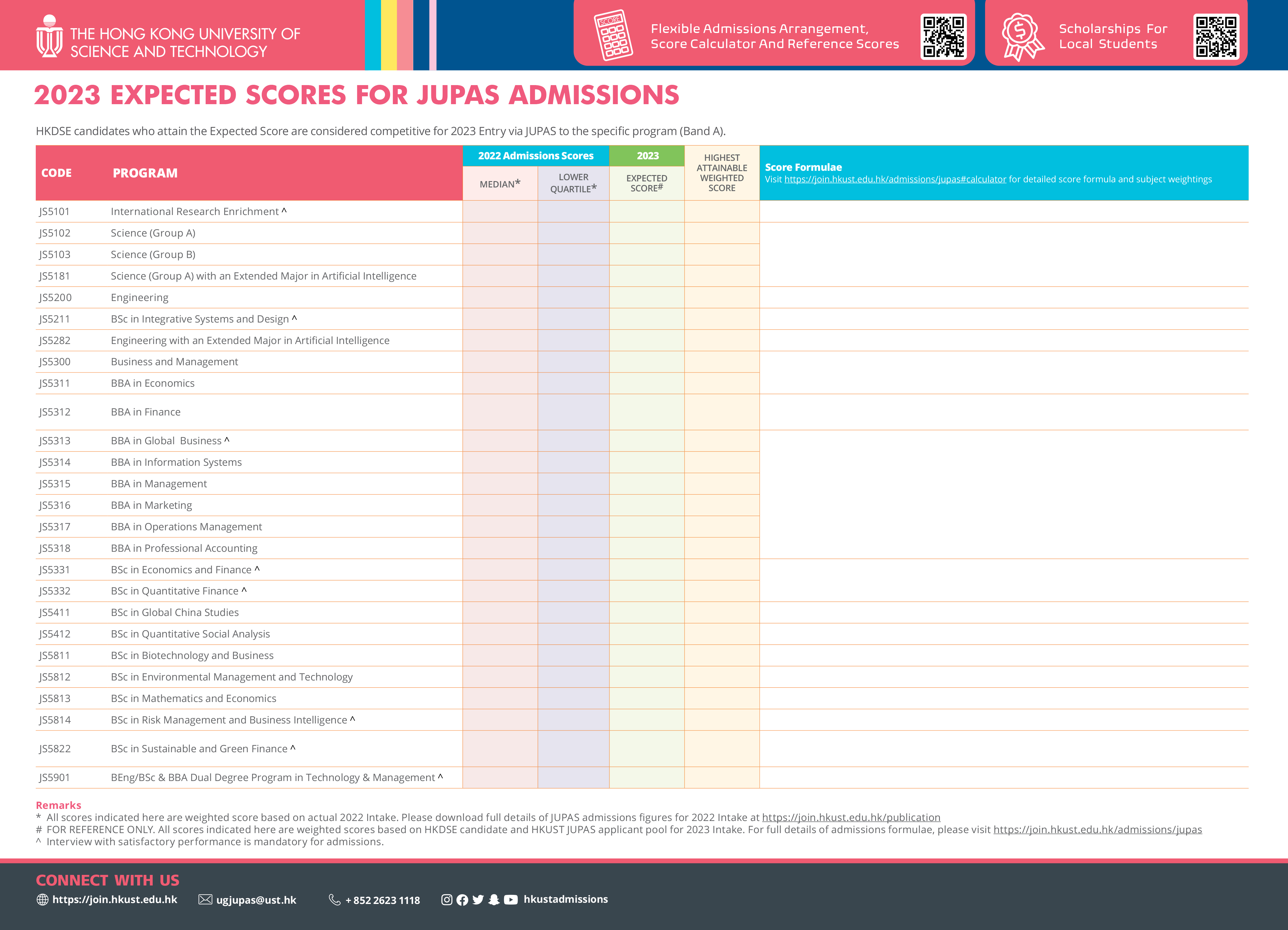This screenshot has height=930, width=1288.
Task: Click the green 2023 column header
Action: point(647,156)
